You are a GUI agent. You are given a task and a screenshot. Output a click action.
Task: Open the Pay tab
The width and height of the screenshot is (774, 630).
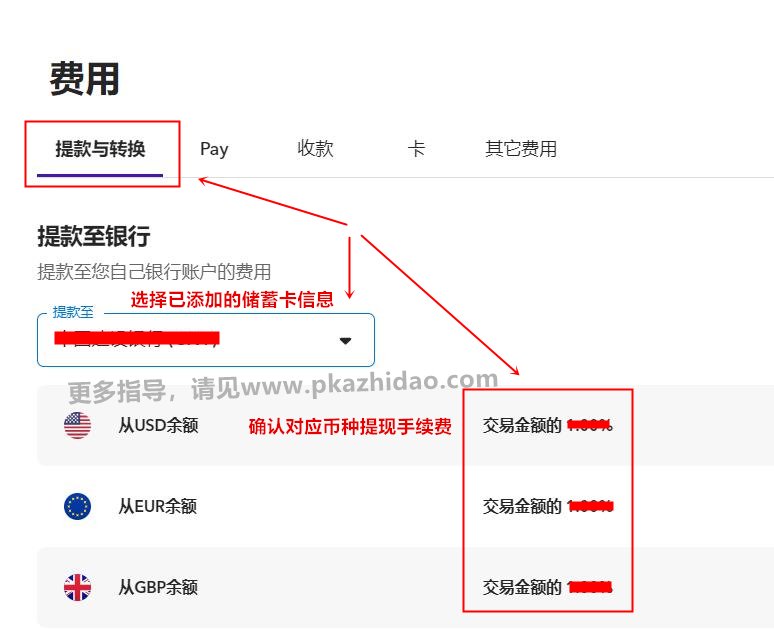pos(214,149)
